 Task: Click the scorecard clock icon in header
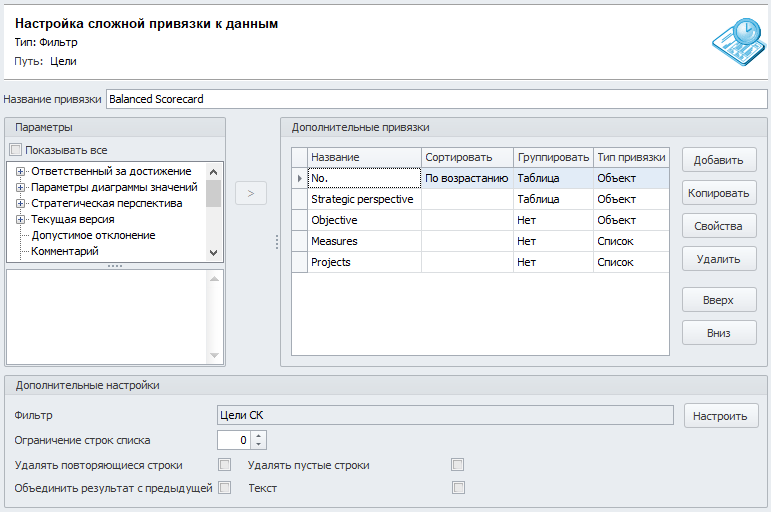click(739, 42)
